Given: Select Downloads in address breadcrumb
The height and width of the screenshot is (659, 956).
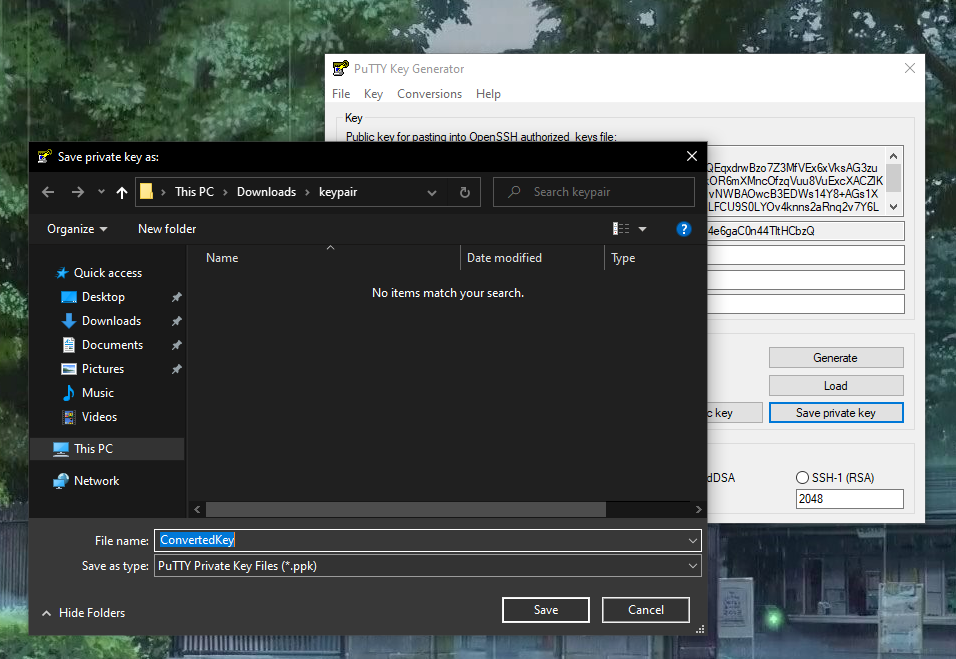Looking at the screenshot, I should click(266, 192).
